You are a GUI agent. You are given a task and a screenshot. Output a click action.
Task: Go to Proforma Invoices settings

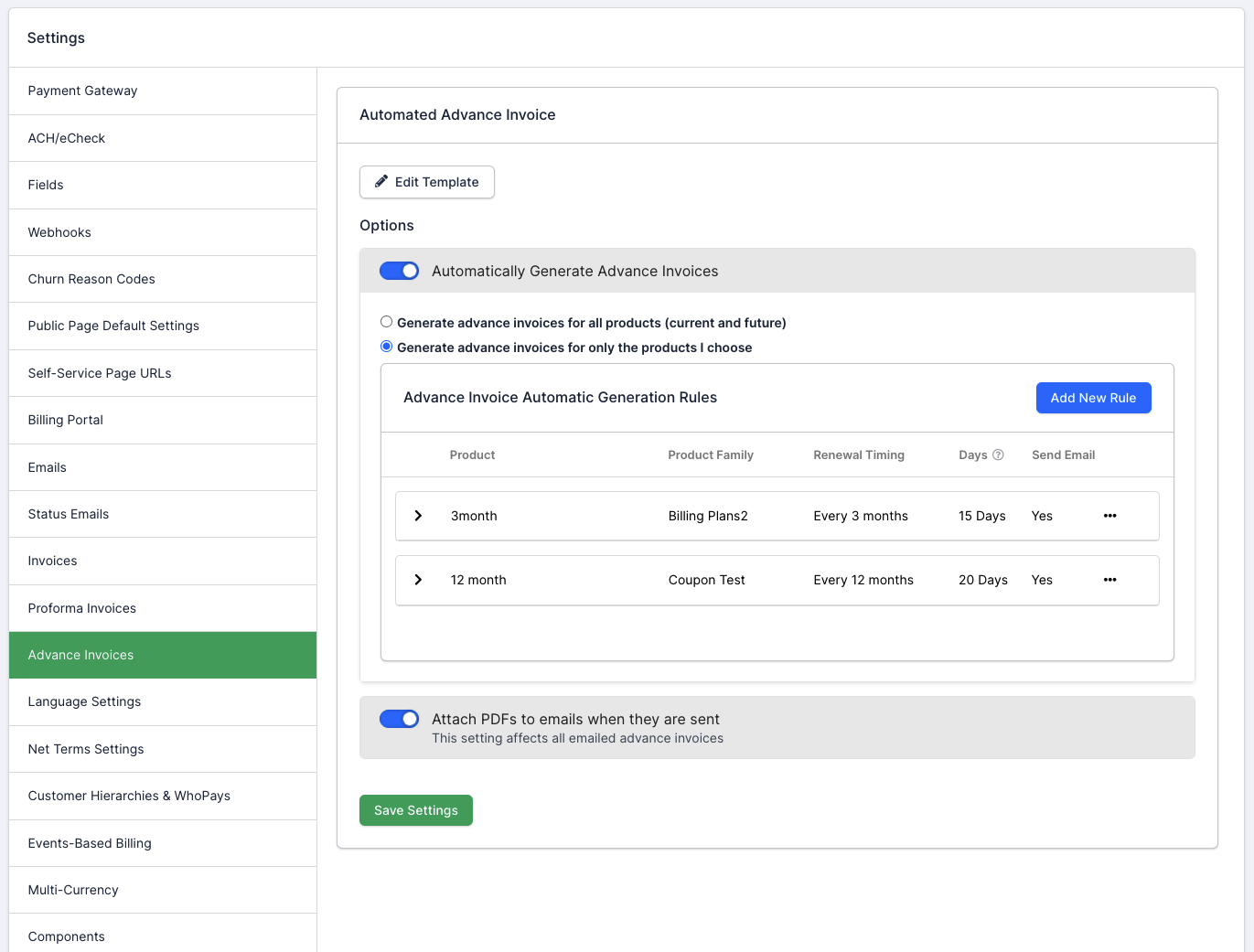click(x=81, y=608)
